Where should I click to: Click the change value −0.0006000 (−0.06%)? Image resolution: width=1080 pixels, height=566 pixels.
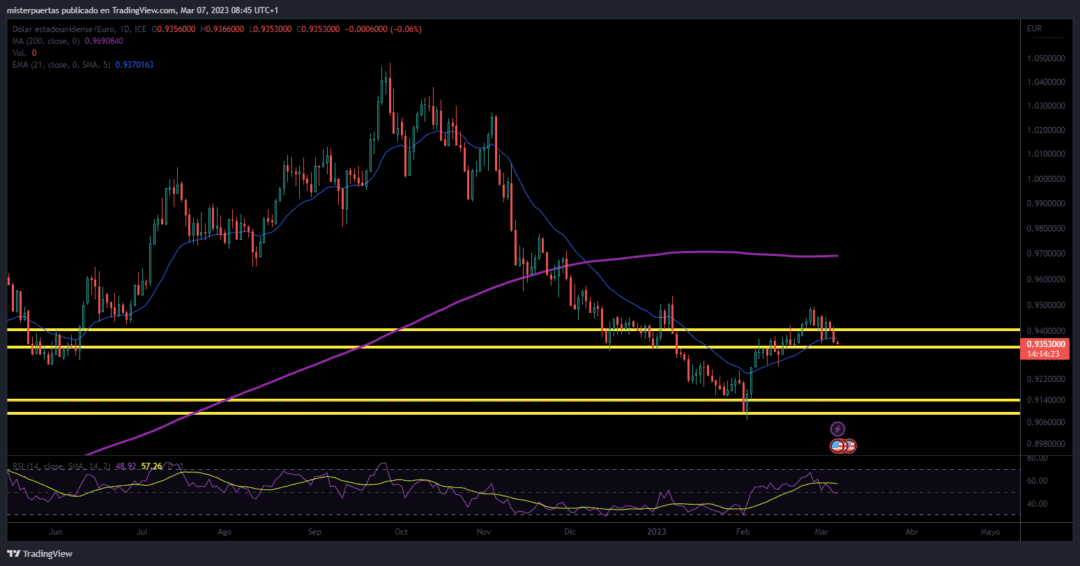click(383, 29)
